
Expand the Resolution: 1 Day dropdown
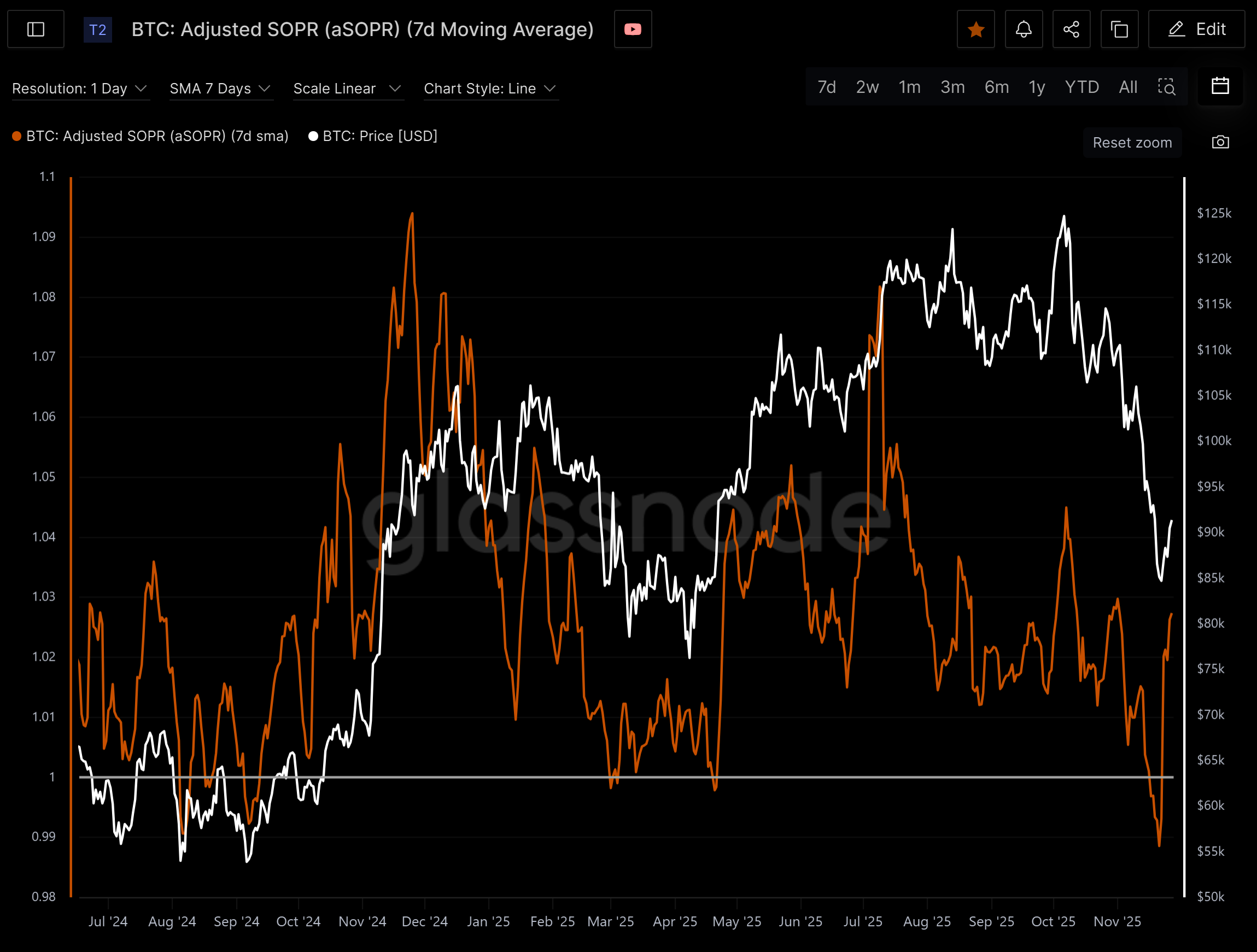click(80, 89)
